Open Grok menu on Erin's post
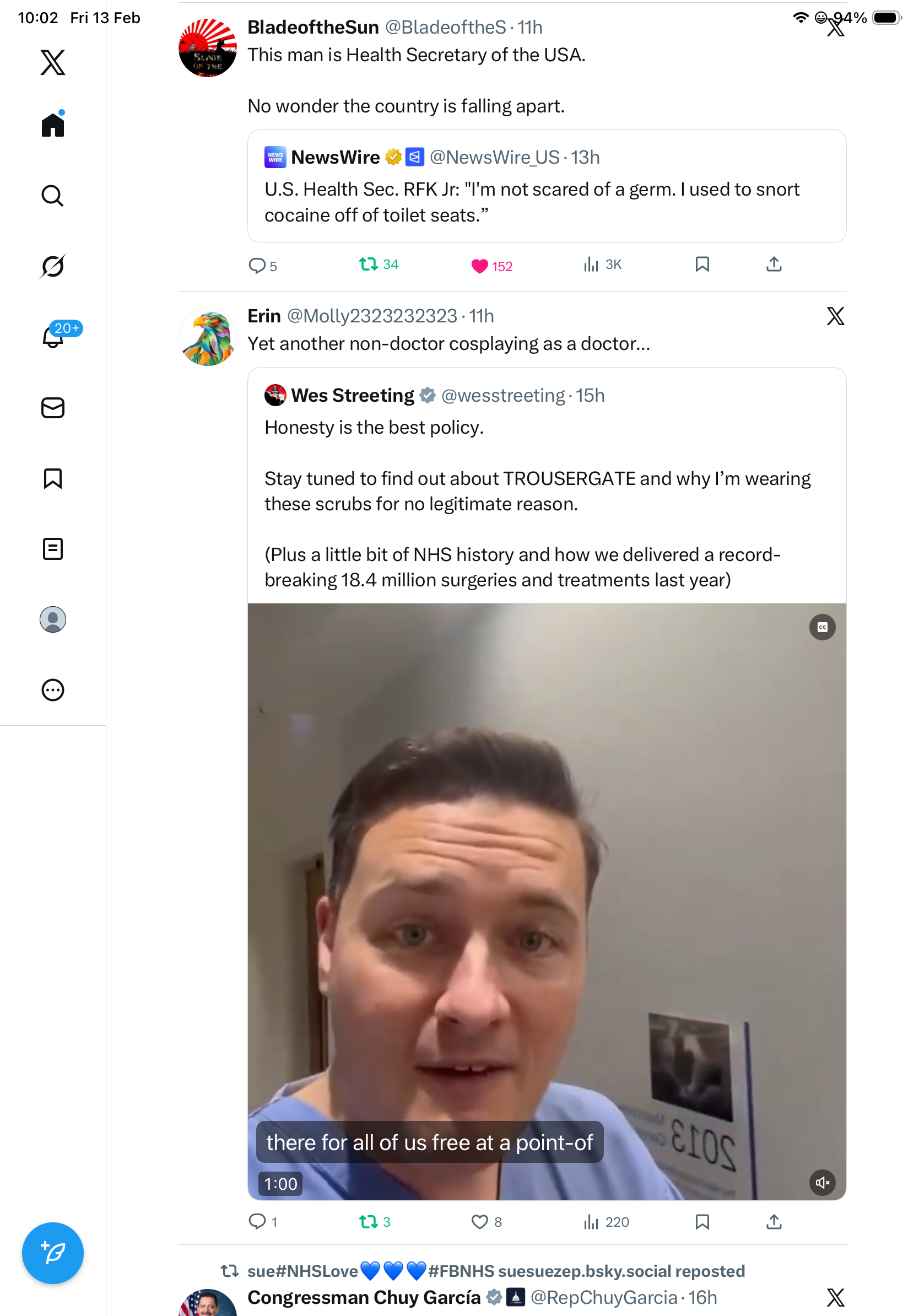The width and height of the screenshot is (919, 1316). click(835, 316)
